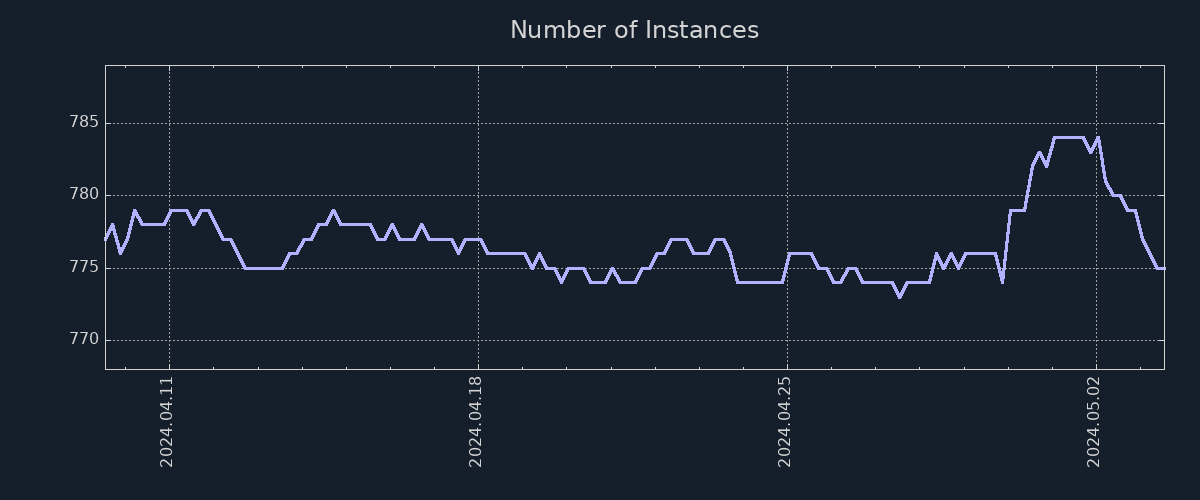This screenshot has height=500, width=1200.
Task: Click where 2024.04.25 gridline crosses 785 gridline
Action: click(x=787, y=123)
